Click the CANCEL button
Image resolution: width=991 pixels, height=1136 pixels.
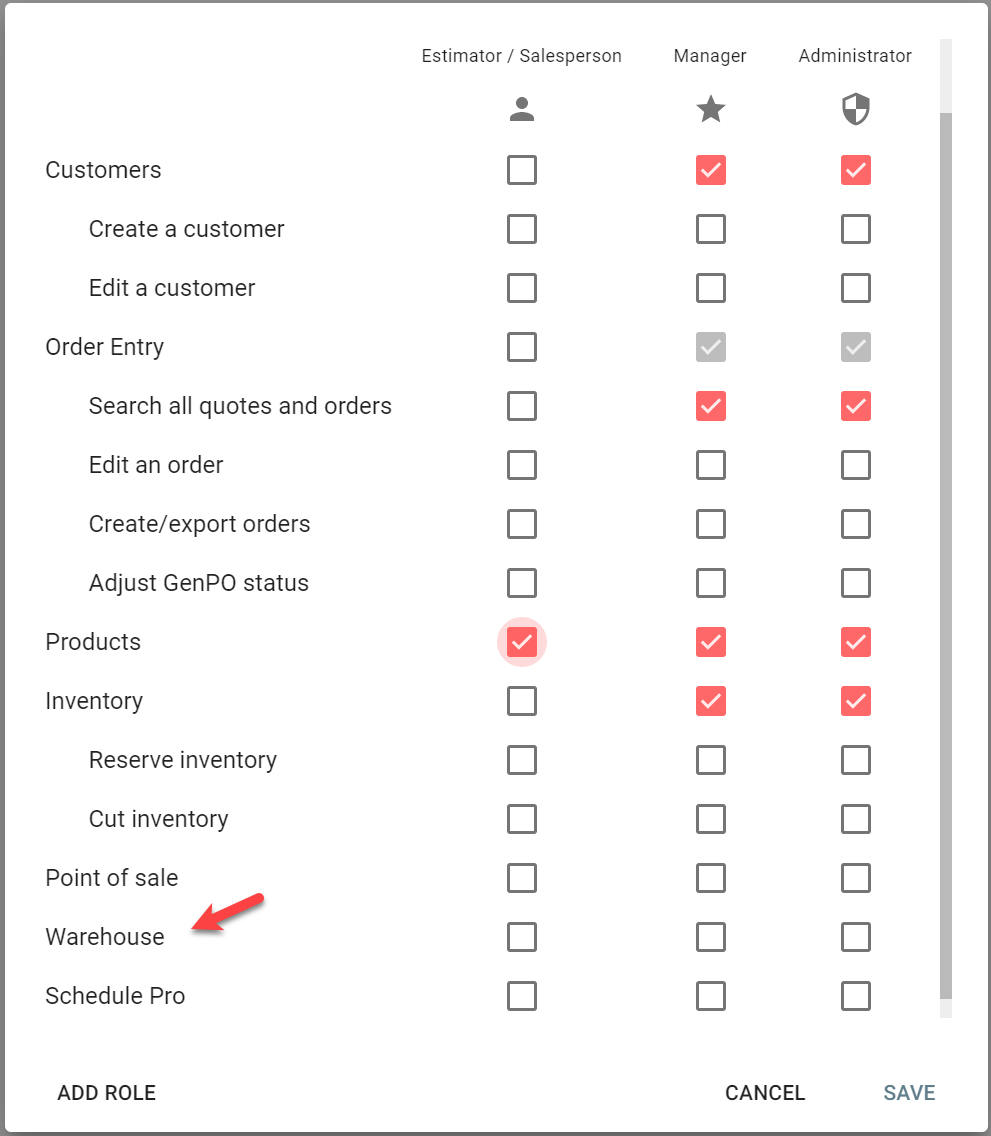[x=765, y=1093]
